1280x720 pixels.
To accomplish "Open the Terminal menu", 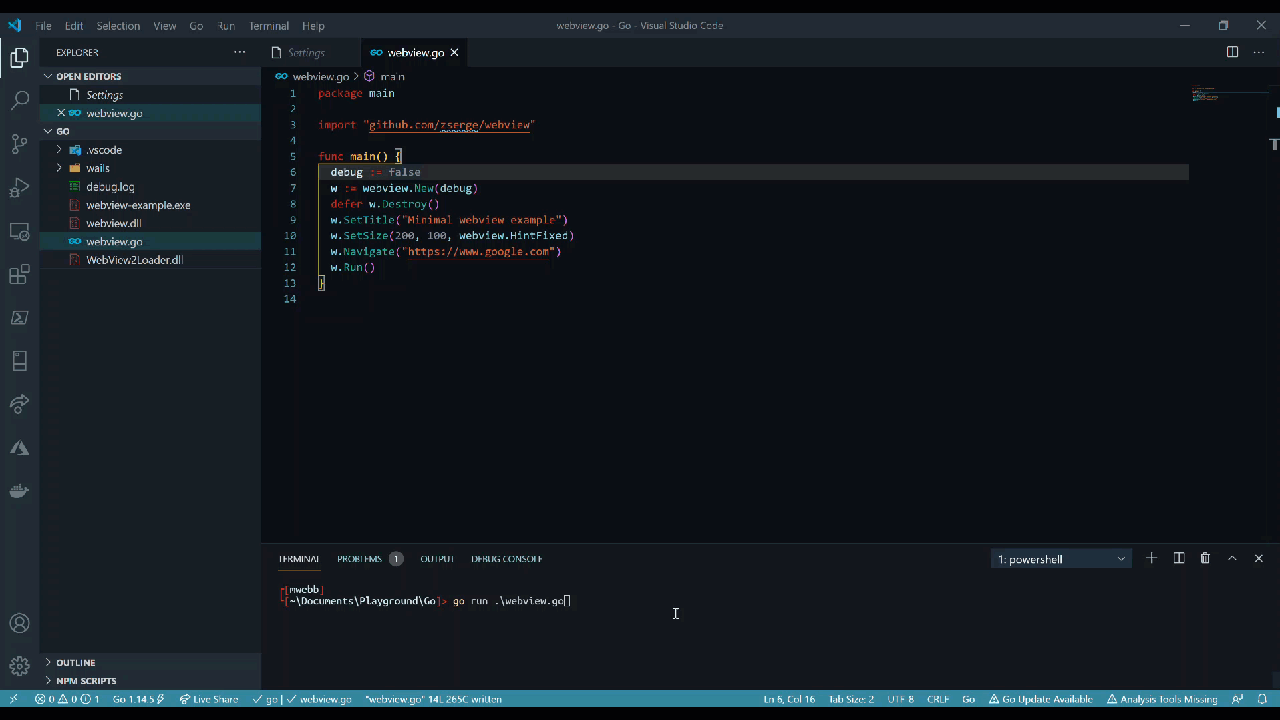I will [x=269, y=25].
